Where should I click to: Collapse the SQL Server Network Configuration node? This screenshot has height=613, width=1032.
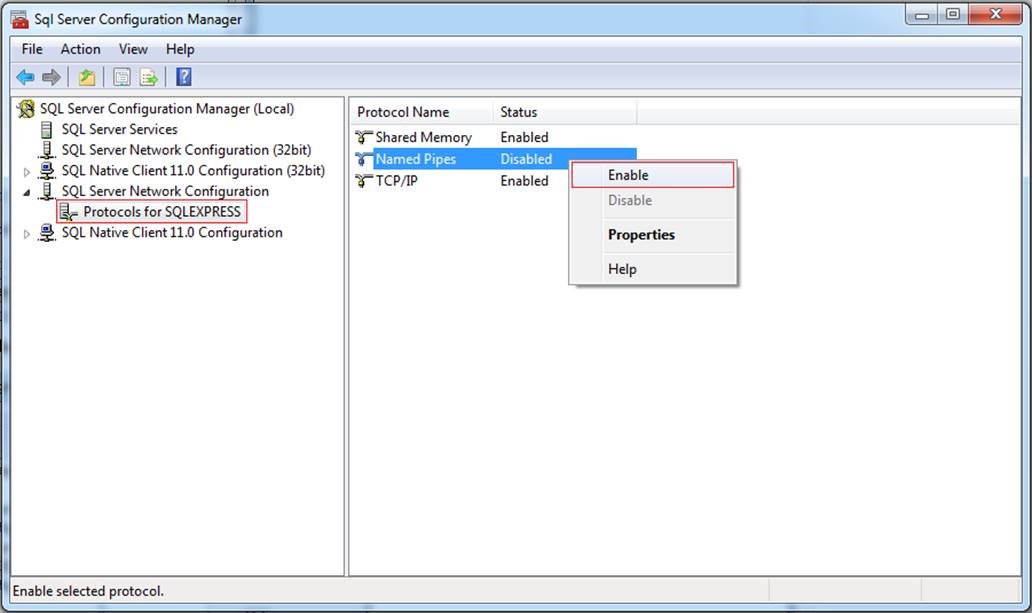(26, 192)
